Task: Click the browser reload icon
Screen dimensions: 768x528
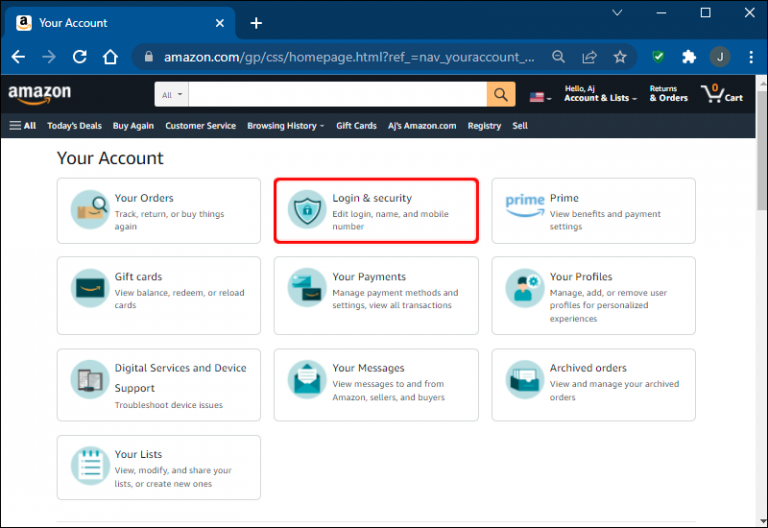Action: pos(80,57)
